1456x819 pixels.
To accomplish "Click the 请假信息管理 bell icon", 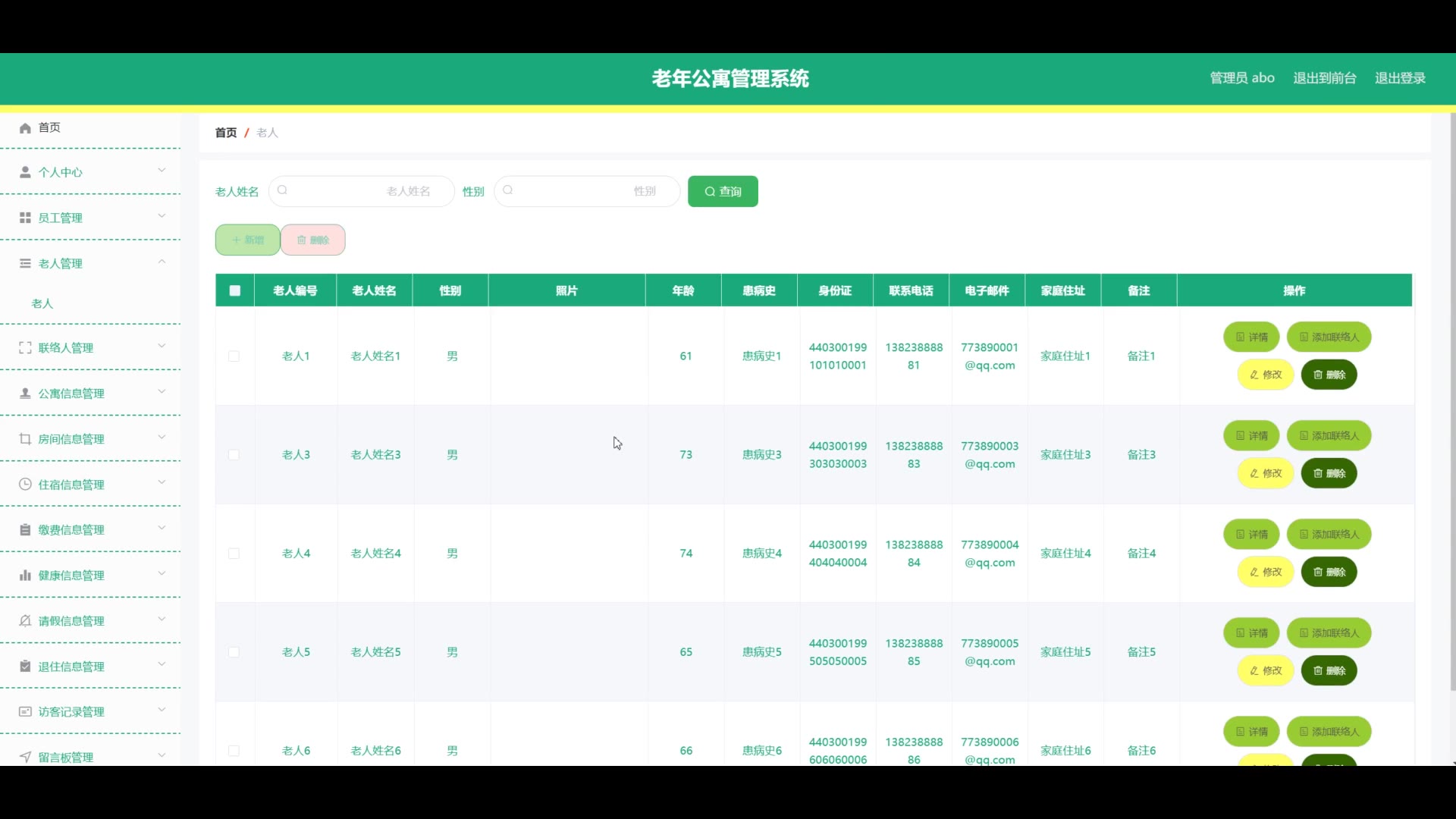I will [x=25, y=620].
